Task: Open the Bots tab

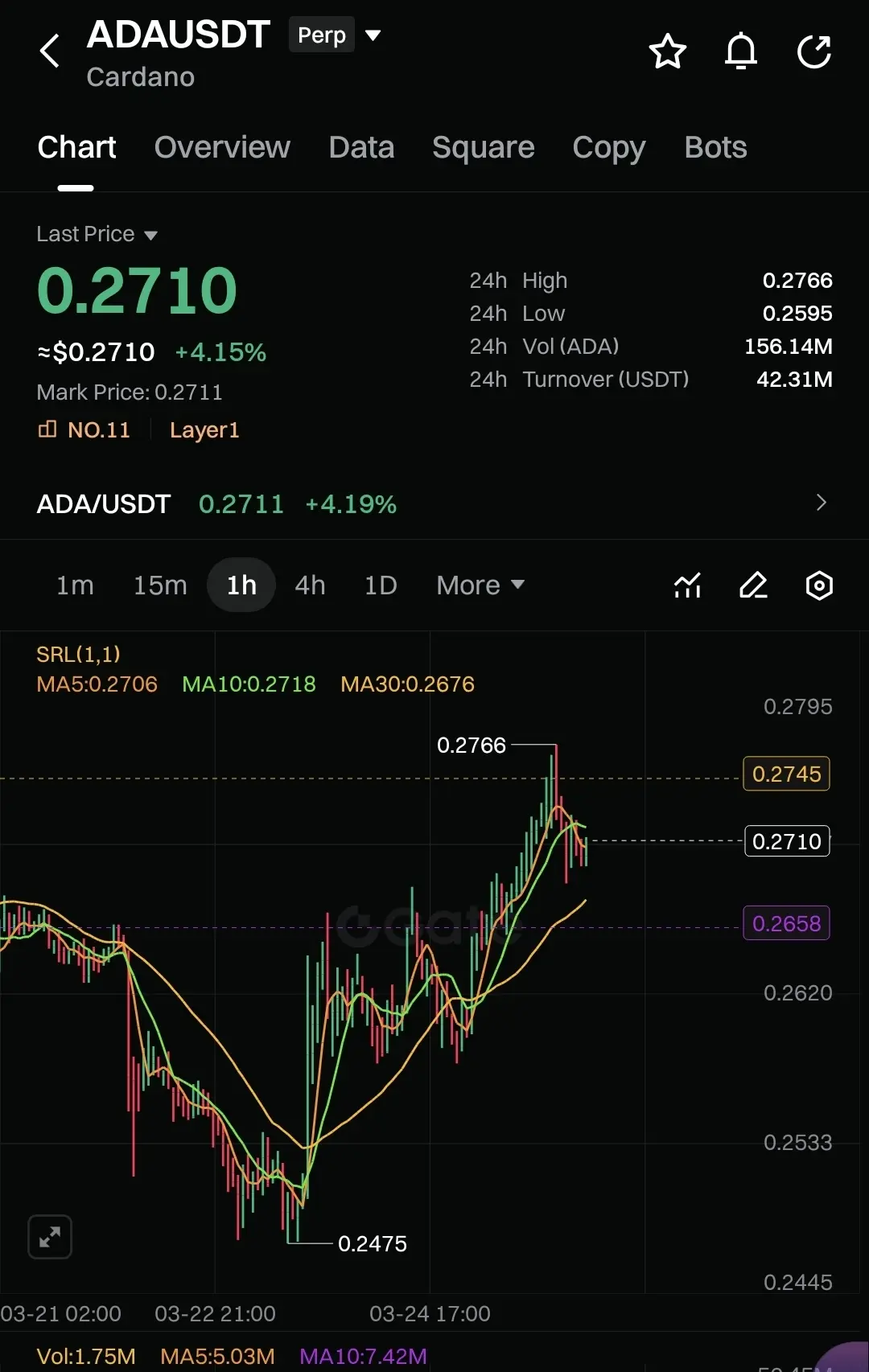Action: click(715, 148)
